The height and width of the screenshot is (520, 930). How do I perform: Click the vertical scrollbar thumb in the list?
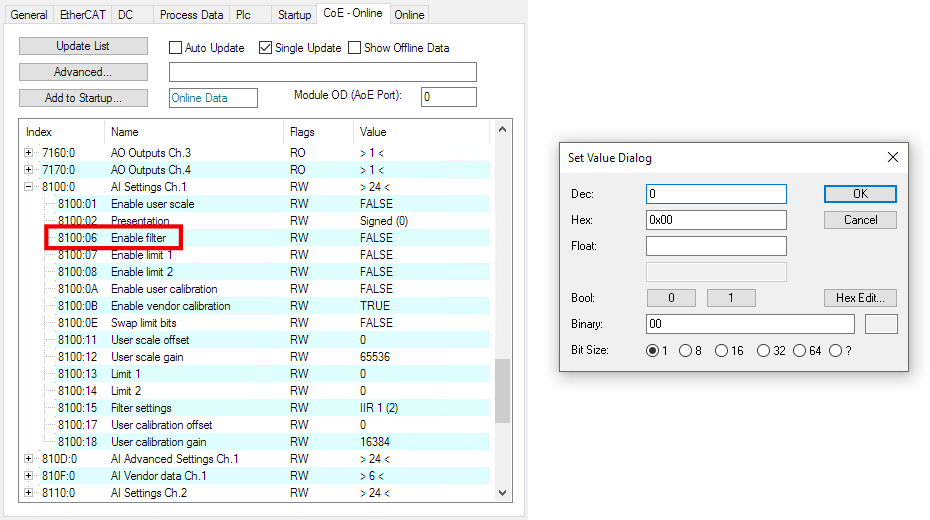[x=502, y=391]
